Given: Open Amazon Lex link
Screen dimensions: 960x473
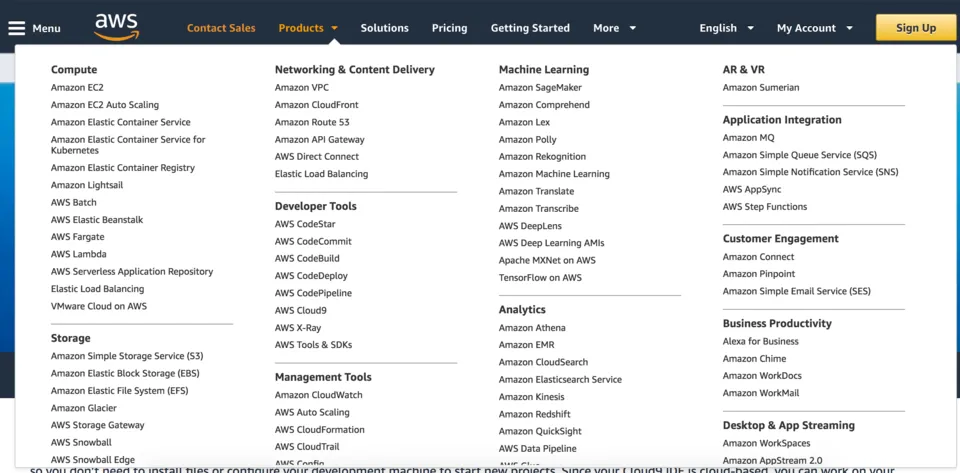Looking at the screenshot, I should (524, 122).
